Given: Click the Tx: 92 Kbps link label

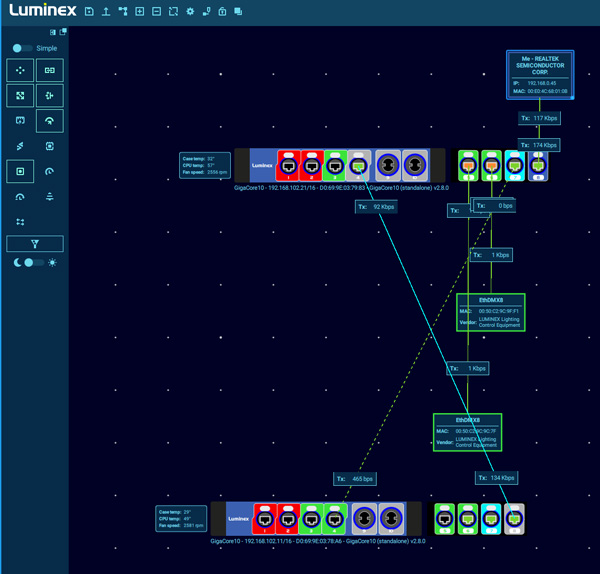Looking at the screenshot, I should pos(376,207).
